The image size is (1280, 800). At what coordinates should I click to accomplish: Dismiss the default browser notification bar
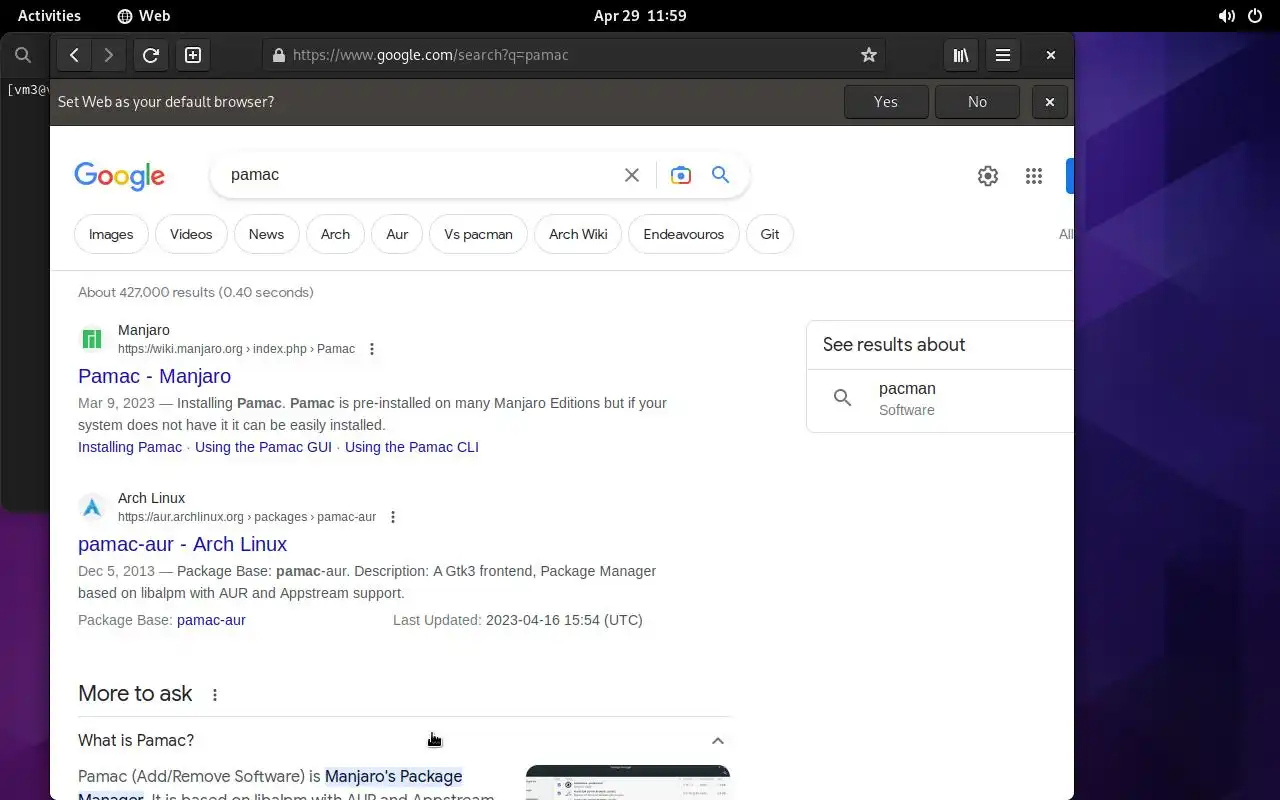click(x=1050, y=102)
